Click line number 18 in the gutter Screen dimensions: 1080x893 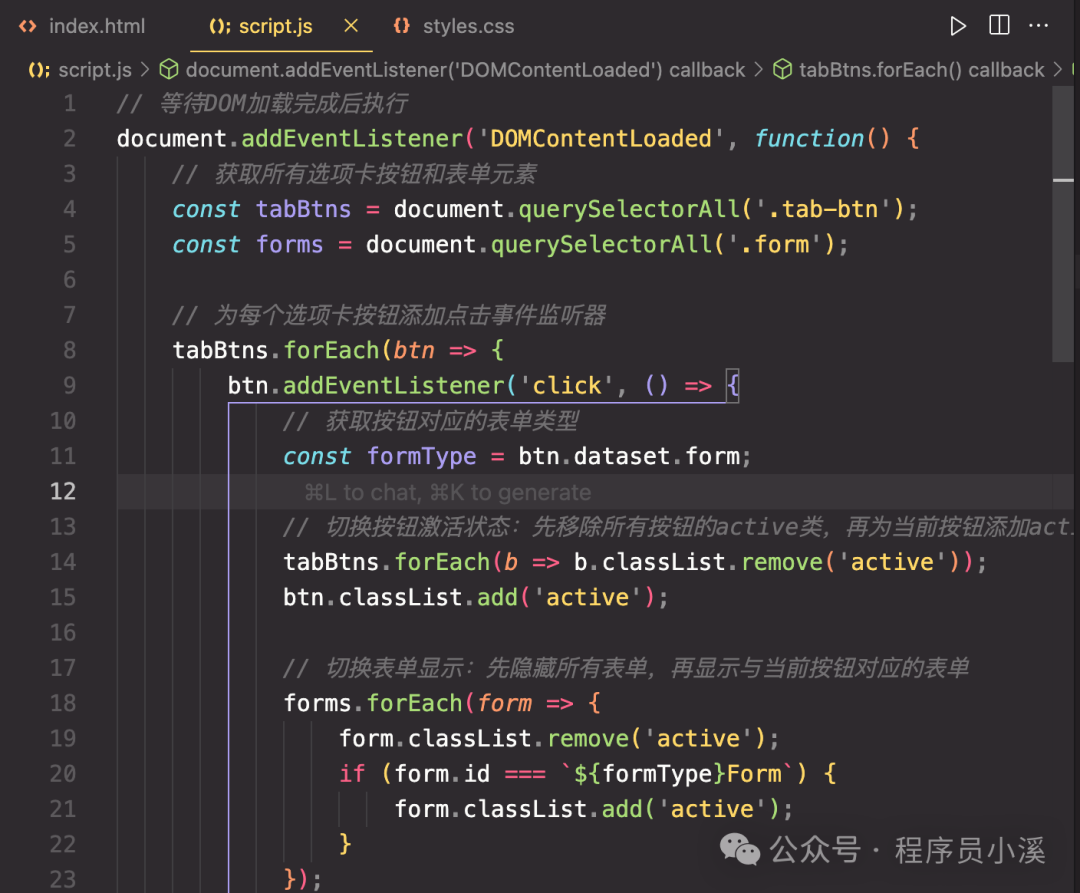coord(62,703)
